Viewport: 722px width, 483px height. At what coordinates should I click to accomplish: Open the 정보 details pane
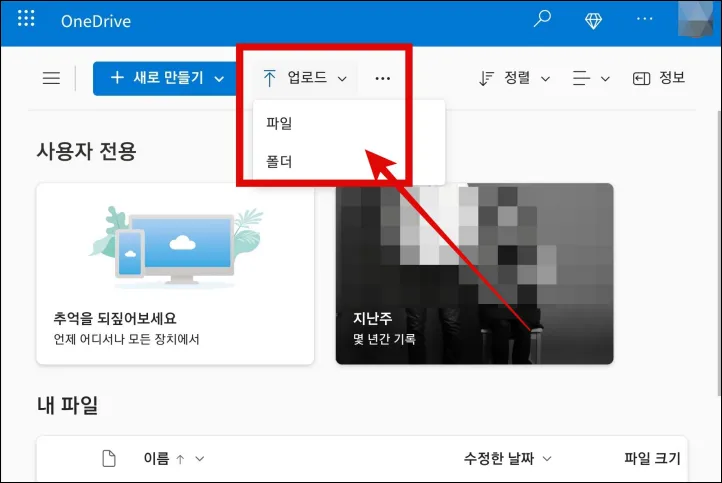659,78
